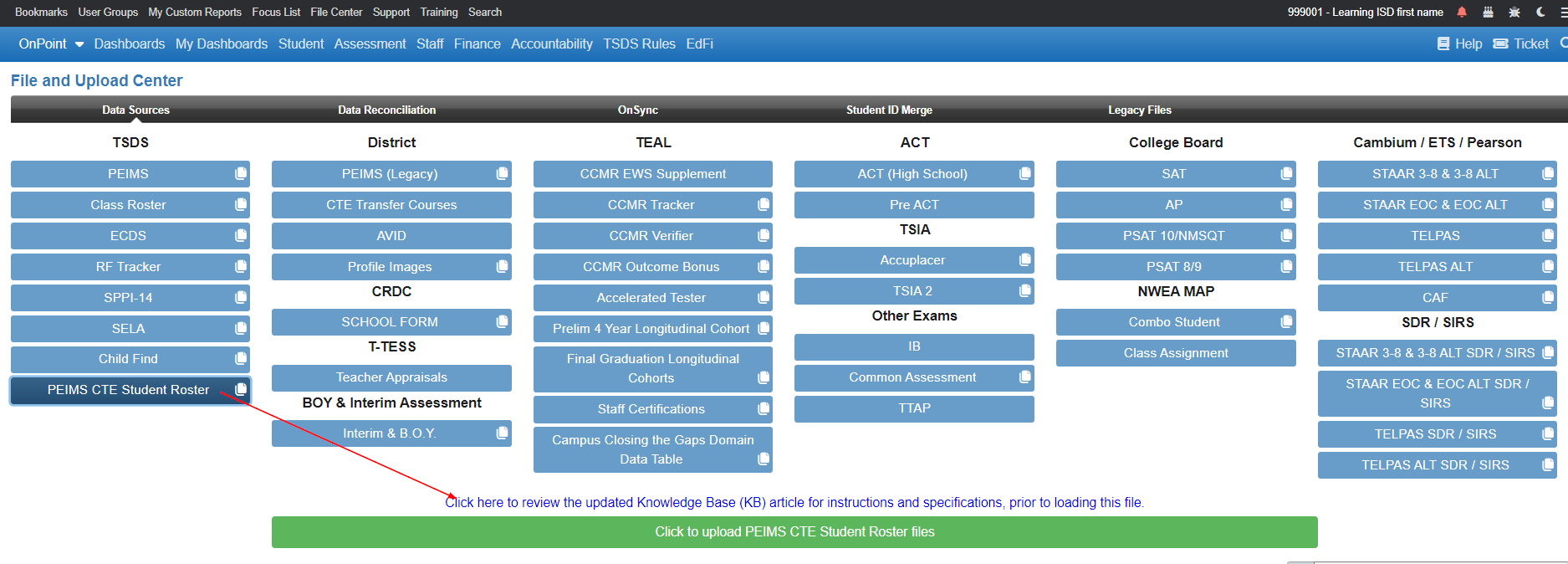
Task: Click the copy icon on RF Tracker
Action: (241, 266)
